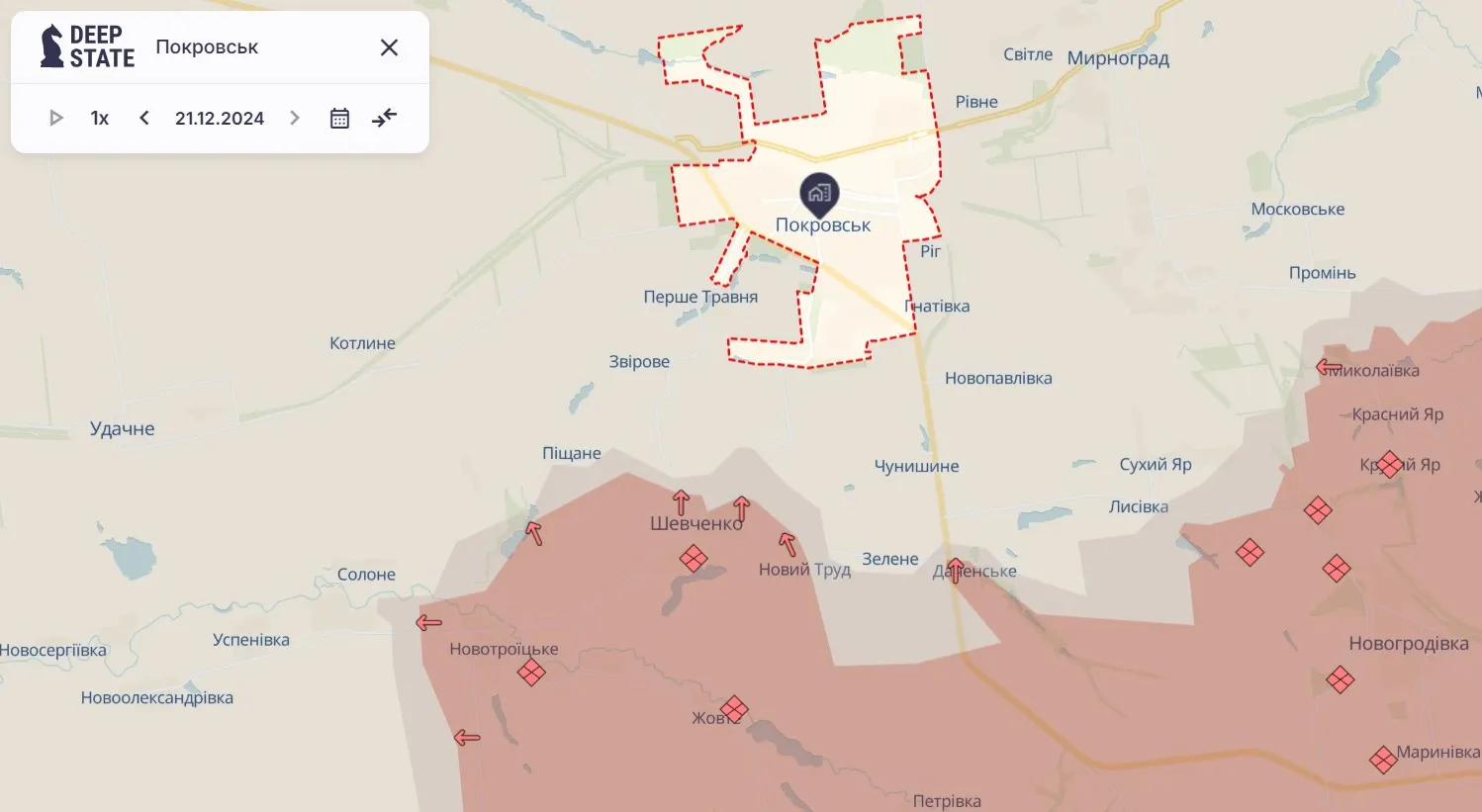This screenshot has height=812, width=1482.
Task: Click the Новогродівка town label
Action: point(1409,644)
